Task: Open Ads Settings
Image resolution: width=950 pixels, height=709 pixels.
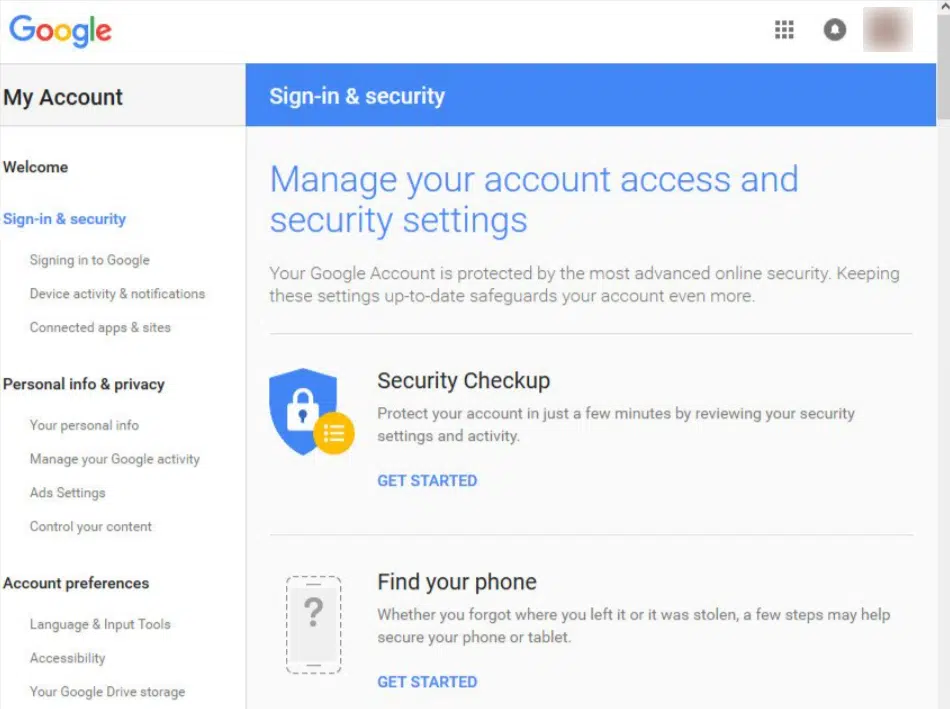Action: click(67, 493)
